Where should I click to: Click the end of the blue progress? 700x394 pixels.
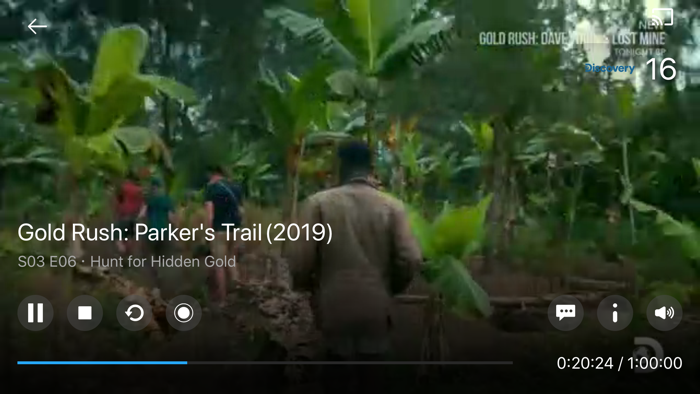[187, 363]
